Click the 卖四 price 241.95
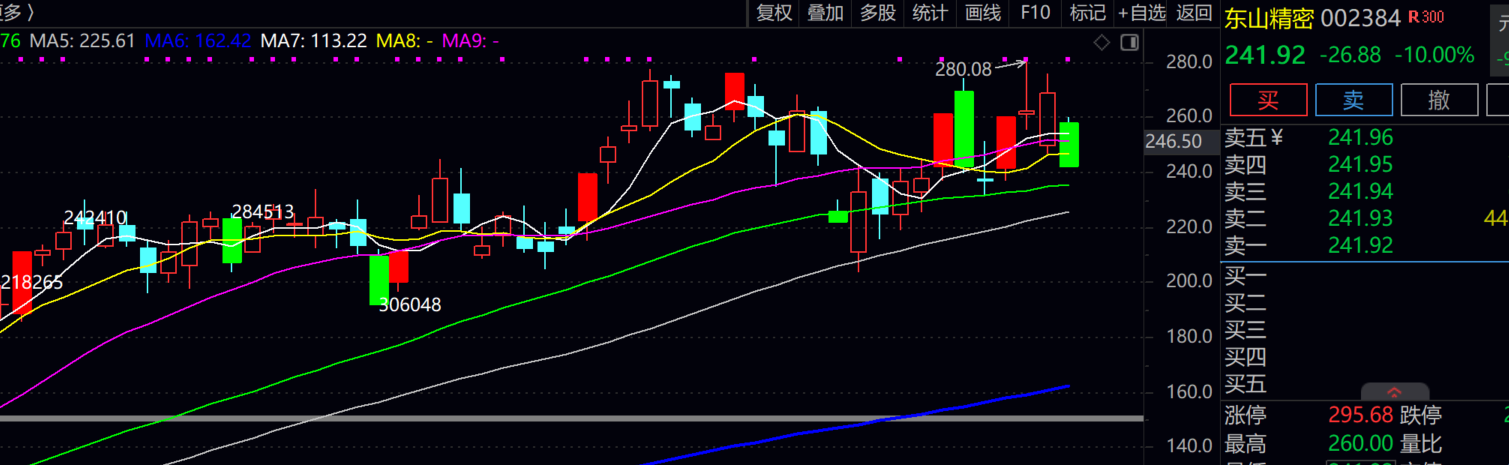This screenshot has width=1509, height=465. pos(1360,165)
